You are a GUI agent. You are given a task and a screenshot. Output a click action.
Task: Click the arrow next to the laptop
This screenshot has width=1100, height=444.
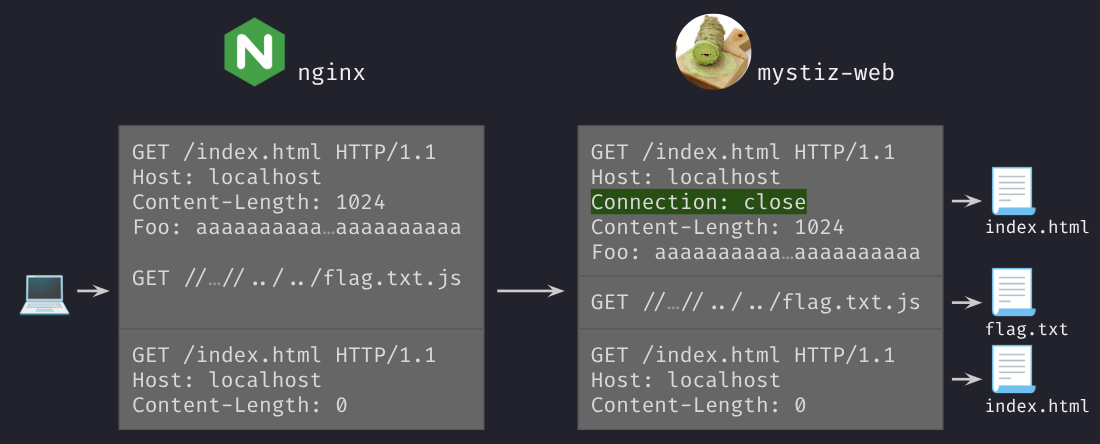click(x=93, y=290)
